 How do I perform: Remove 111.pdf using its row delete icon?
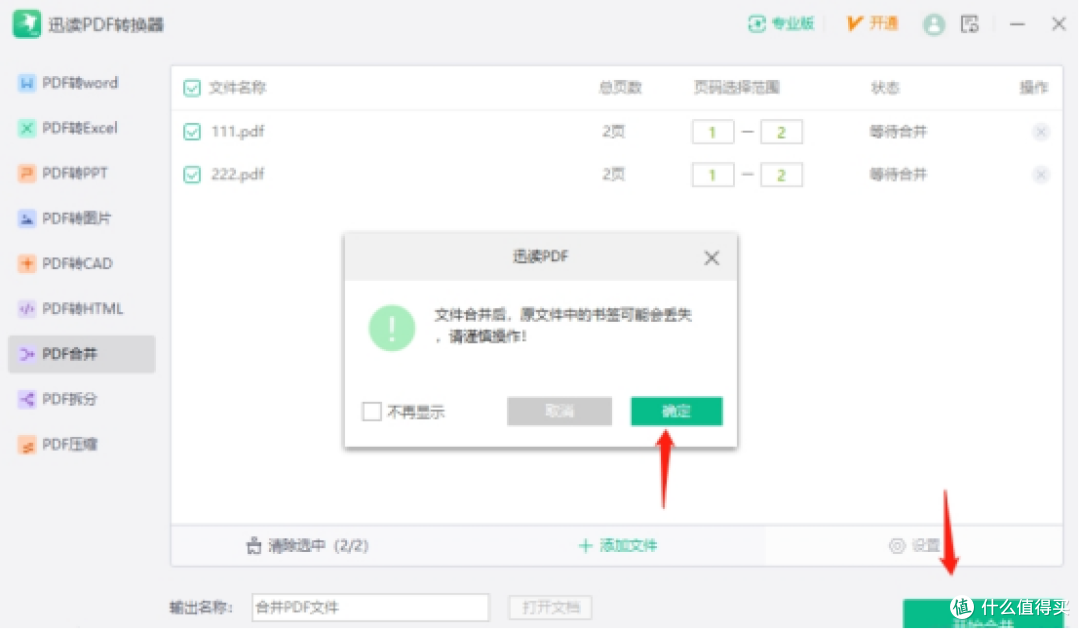point(1041,132)
